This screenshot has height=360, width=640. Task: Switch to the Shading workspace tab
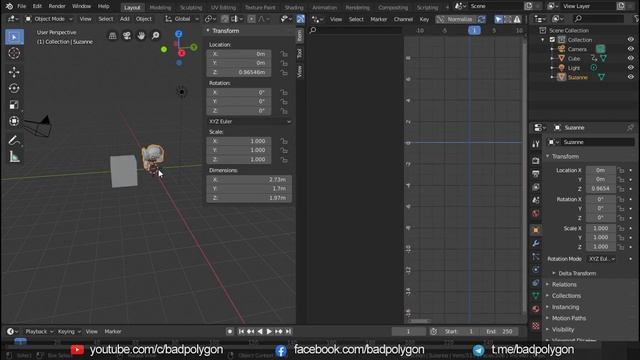pyautogui.click(x=294, y=7)
